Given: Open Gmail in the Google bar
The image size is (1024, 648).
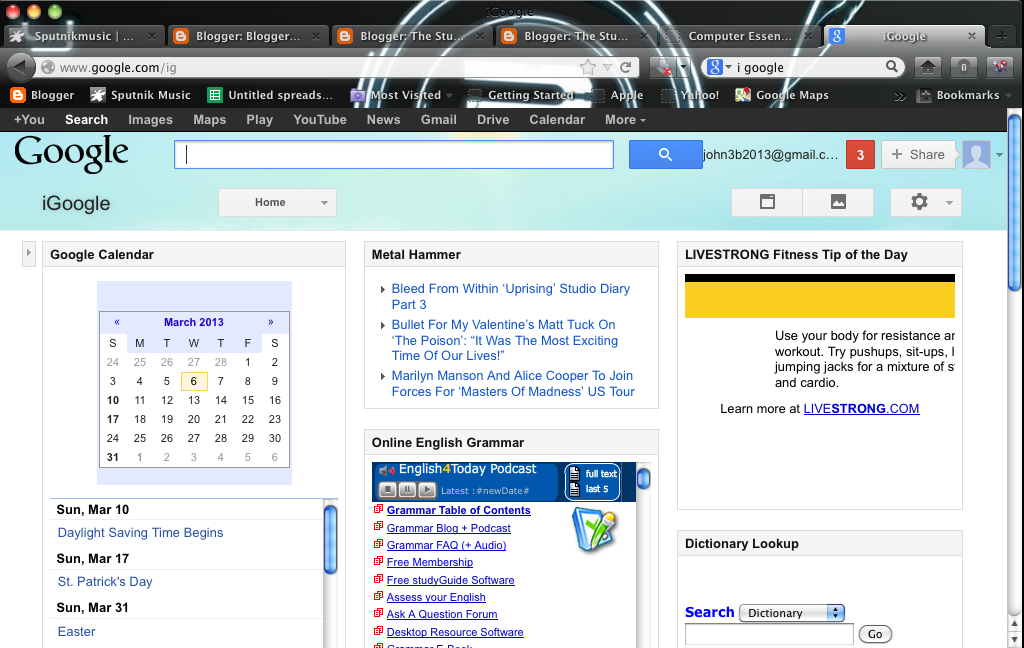Looking at the screenshot, I should click(438, 120).
